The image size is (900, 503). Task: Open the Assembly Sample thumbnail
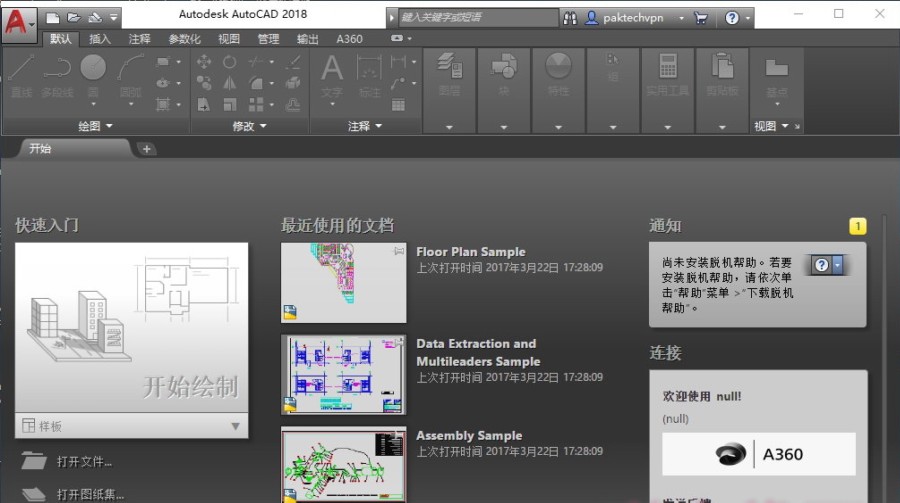pos(343,464)
